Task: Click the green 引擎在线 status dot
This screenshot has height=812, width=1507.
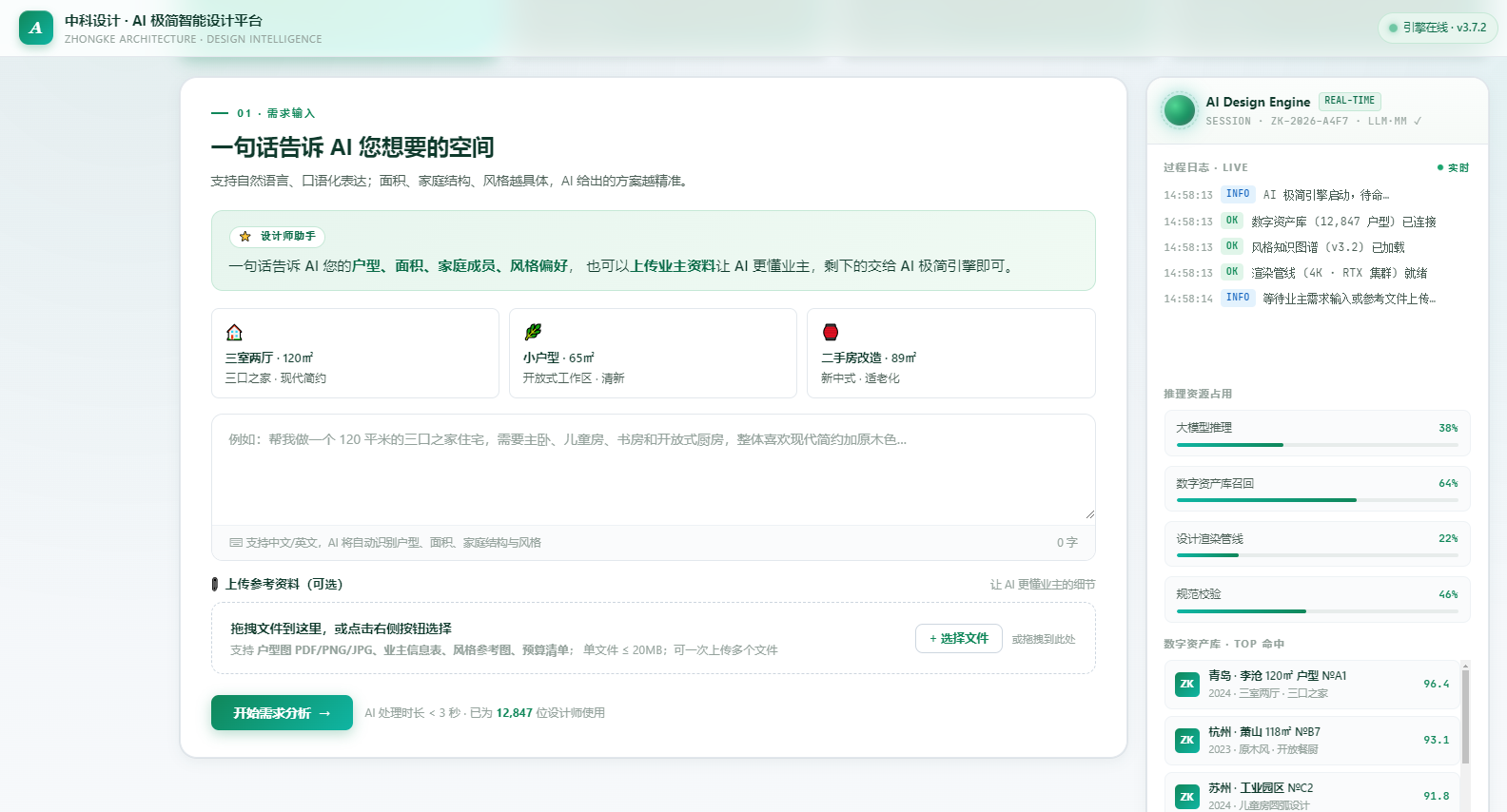Action: click(x=1394, y=28)
